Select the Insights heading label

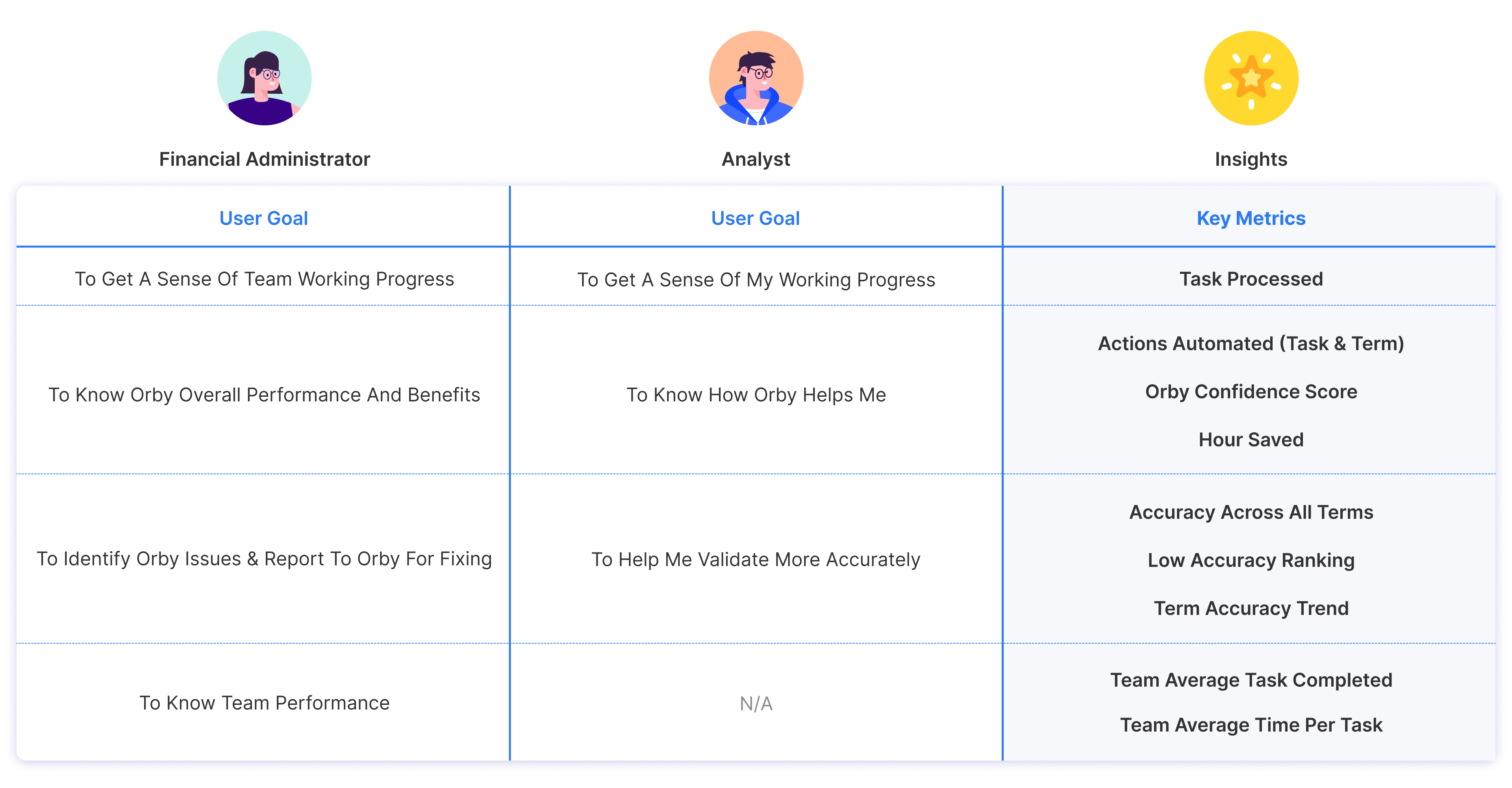[1251, 159]
